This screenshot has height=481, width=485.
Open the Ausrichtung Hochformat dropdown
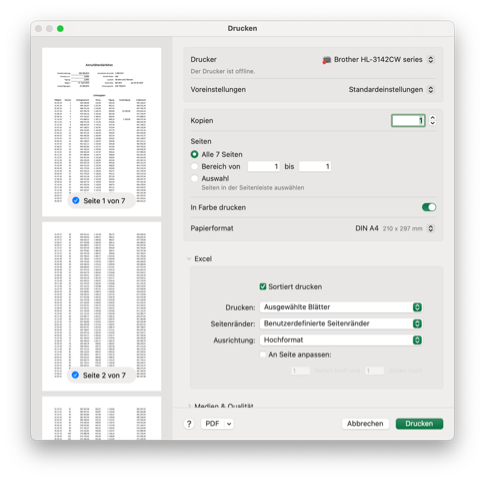[341, 340]
